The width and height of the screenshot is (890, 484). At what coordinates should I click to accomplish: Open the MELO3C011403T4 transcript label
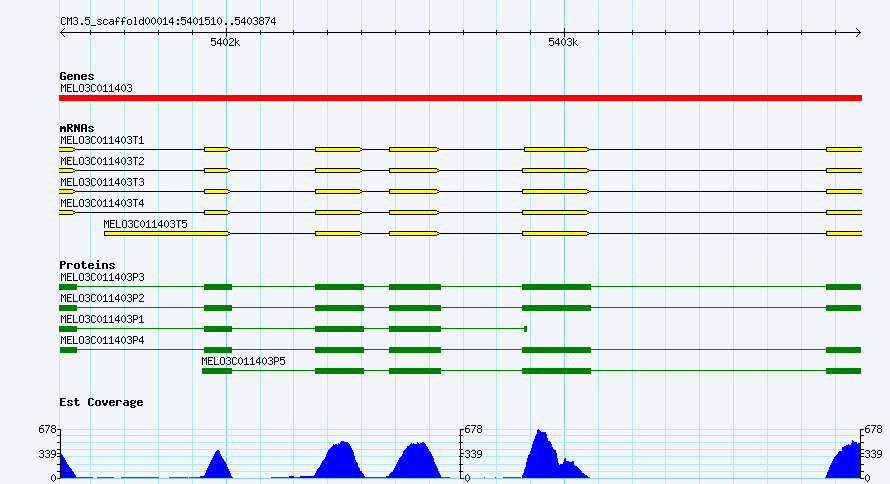[102, 204]
